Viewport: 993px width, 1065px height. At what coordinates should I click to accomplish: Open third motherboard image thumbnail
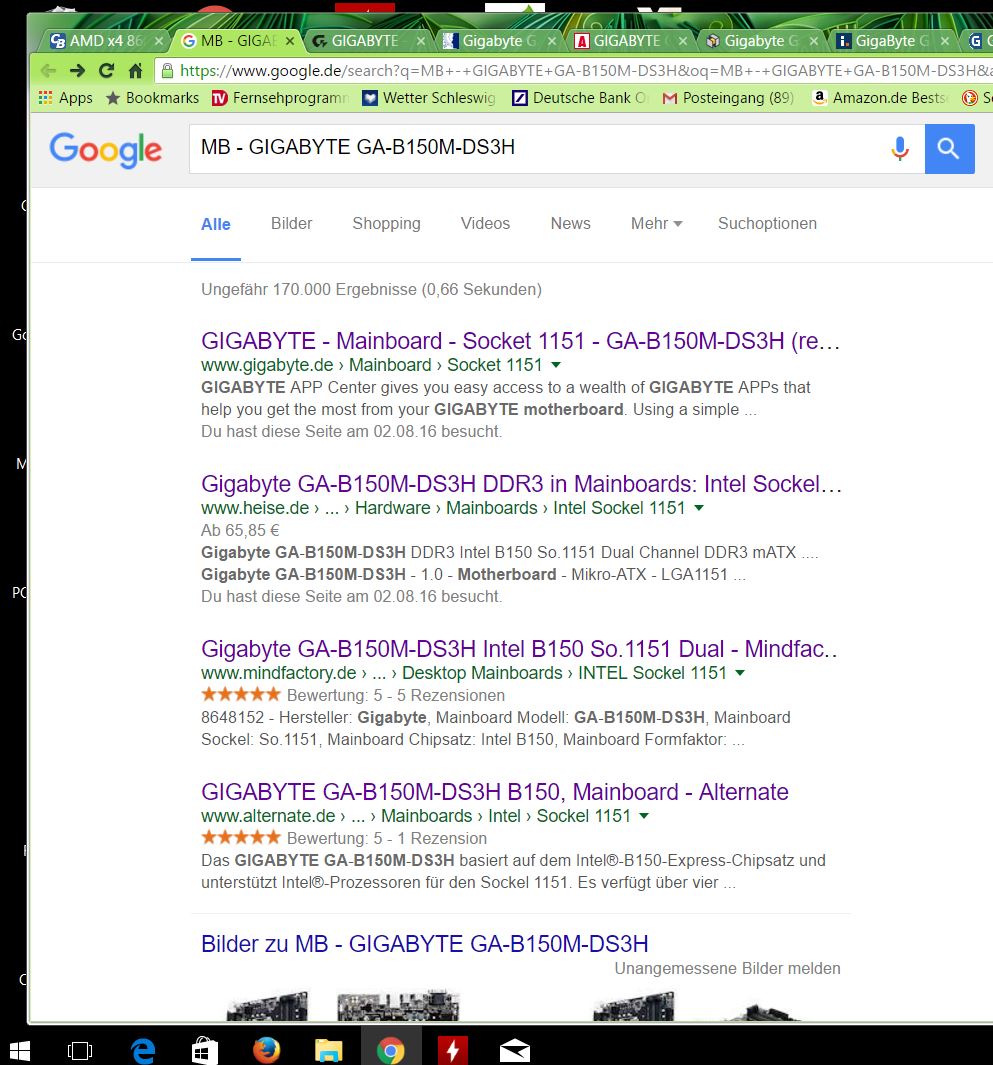[634, 1006]
